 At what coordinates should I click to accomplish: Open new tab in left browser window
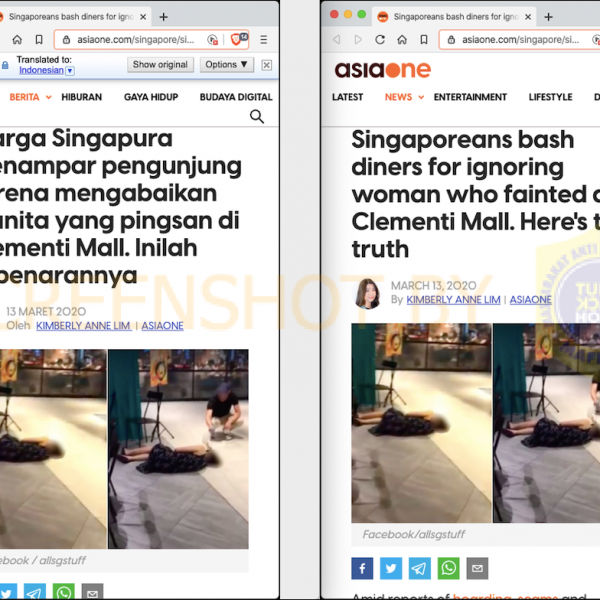(163, 17)
